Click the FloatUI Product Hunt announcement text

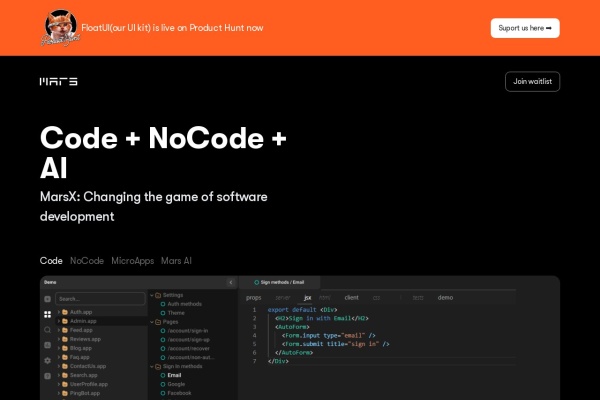pos(172,28)
